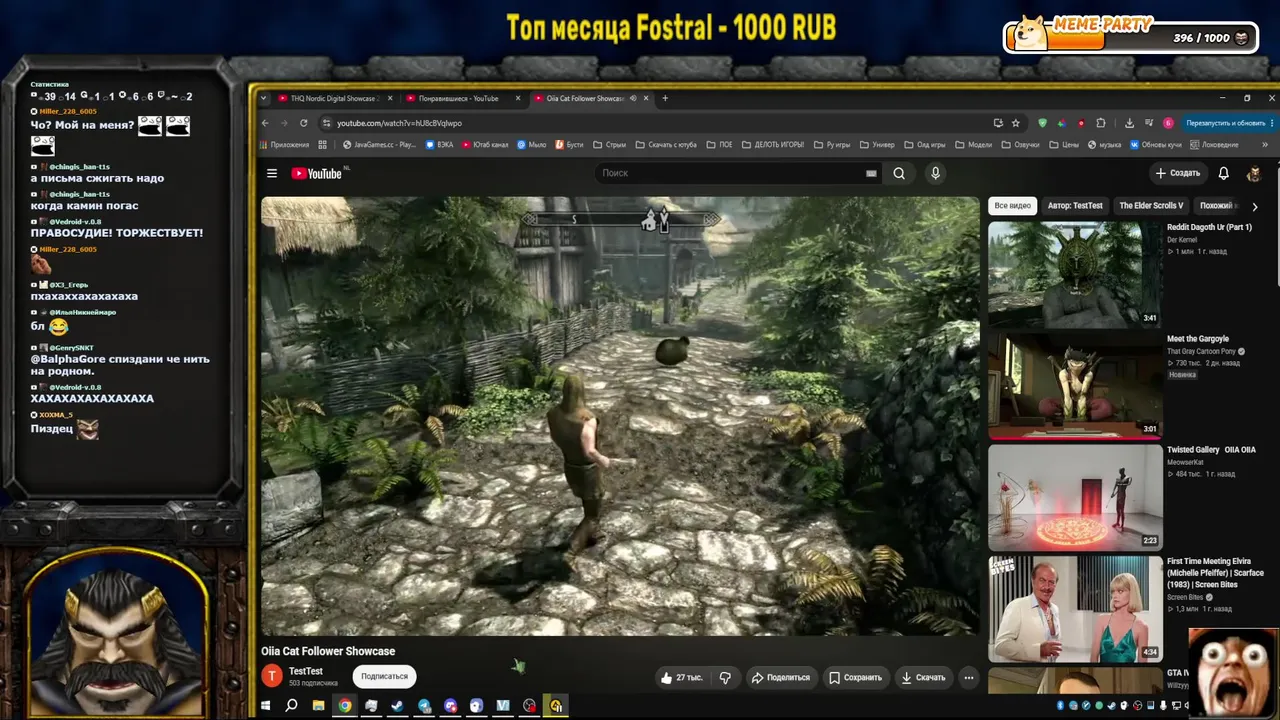
Task: Reload the page in Chrome
Action: pyautogui.click(x=304, y=123)
